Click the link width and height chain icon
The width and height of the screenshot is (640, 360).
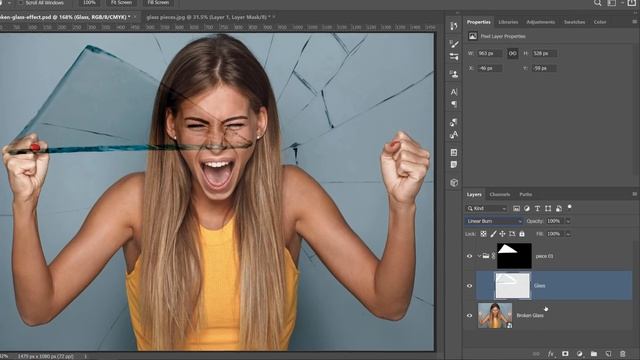point(513,53)
